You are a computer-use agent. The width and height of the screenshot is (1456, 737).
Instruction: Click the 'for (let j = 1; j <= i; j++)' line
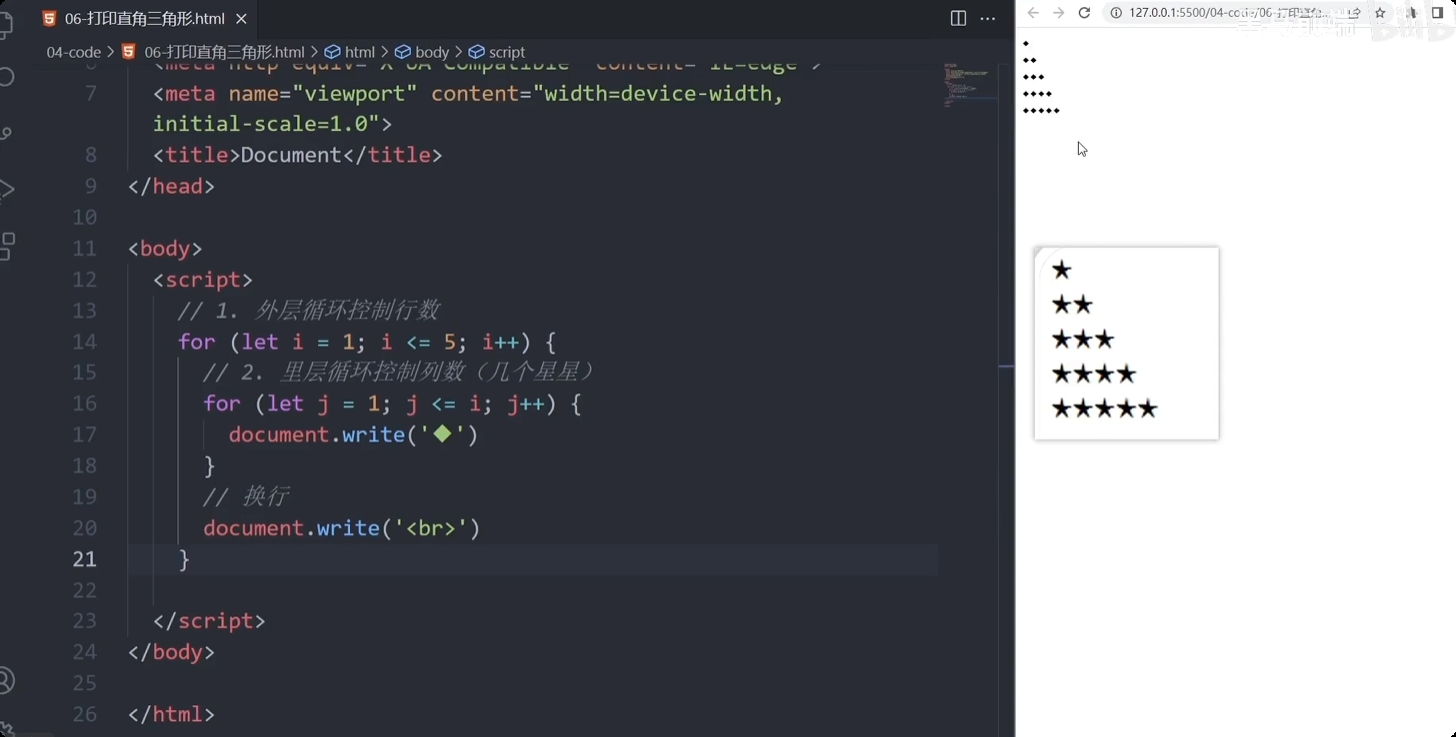tap(392, 403)
